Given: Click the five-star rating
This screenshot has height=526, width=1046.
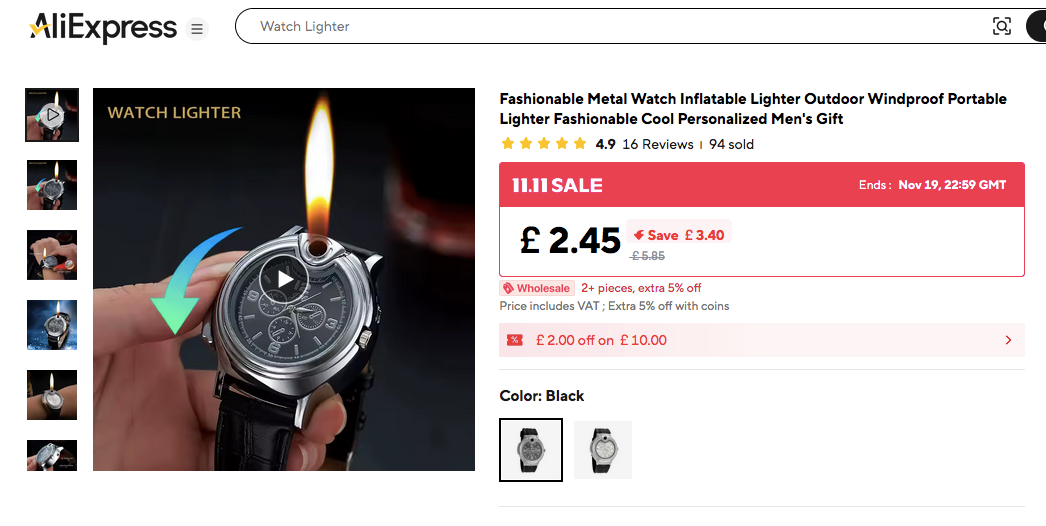Looking at the screenshot, I should pos(544,144).
